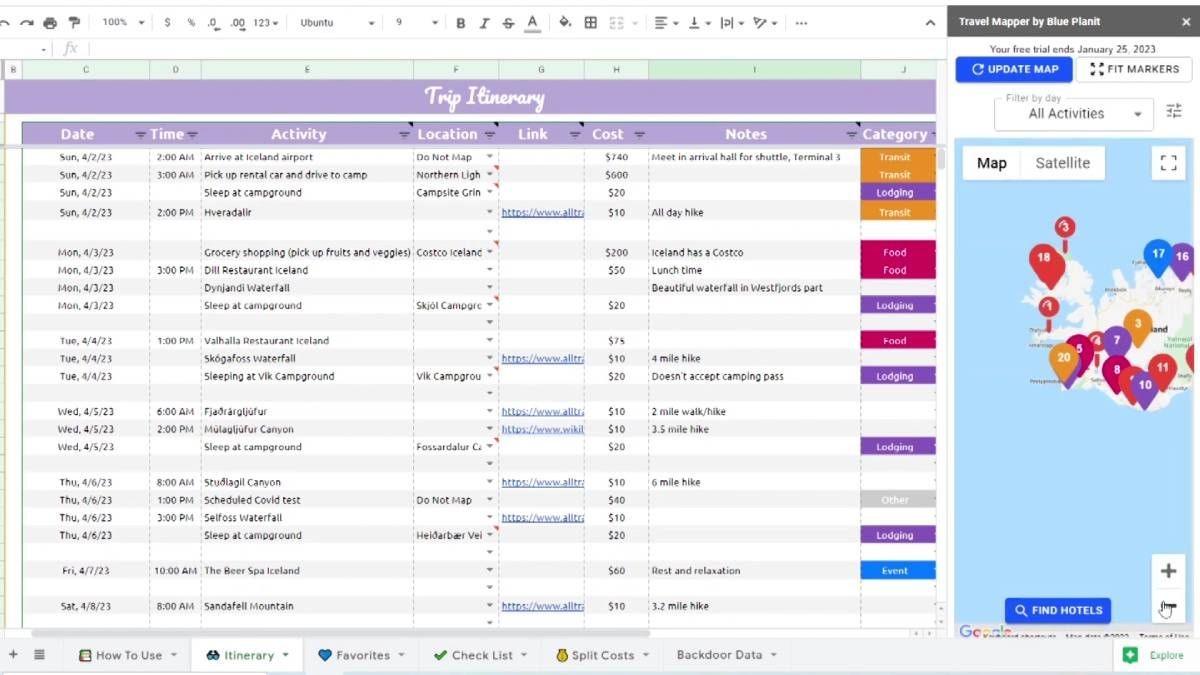
Task: Open the borders tool
Action: pyautogui.click(x=591, y=22)
